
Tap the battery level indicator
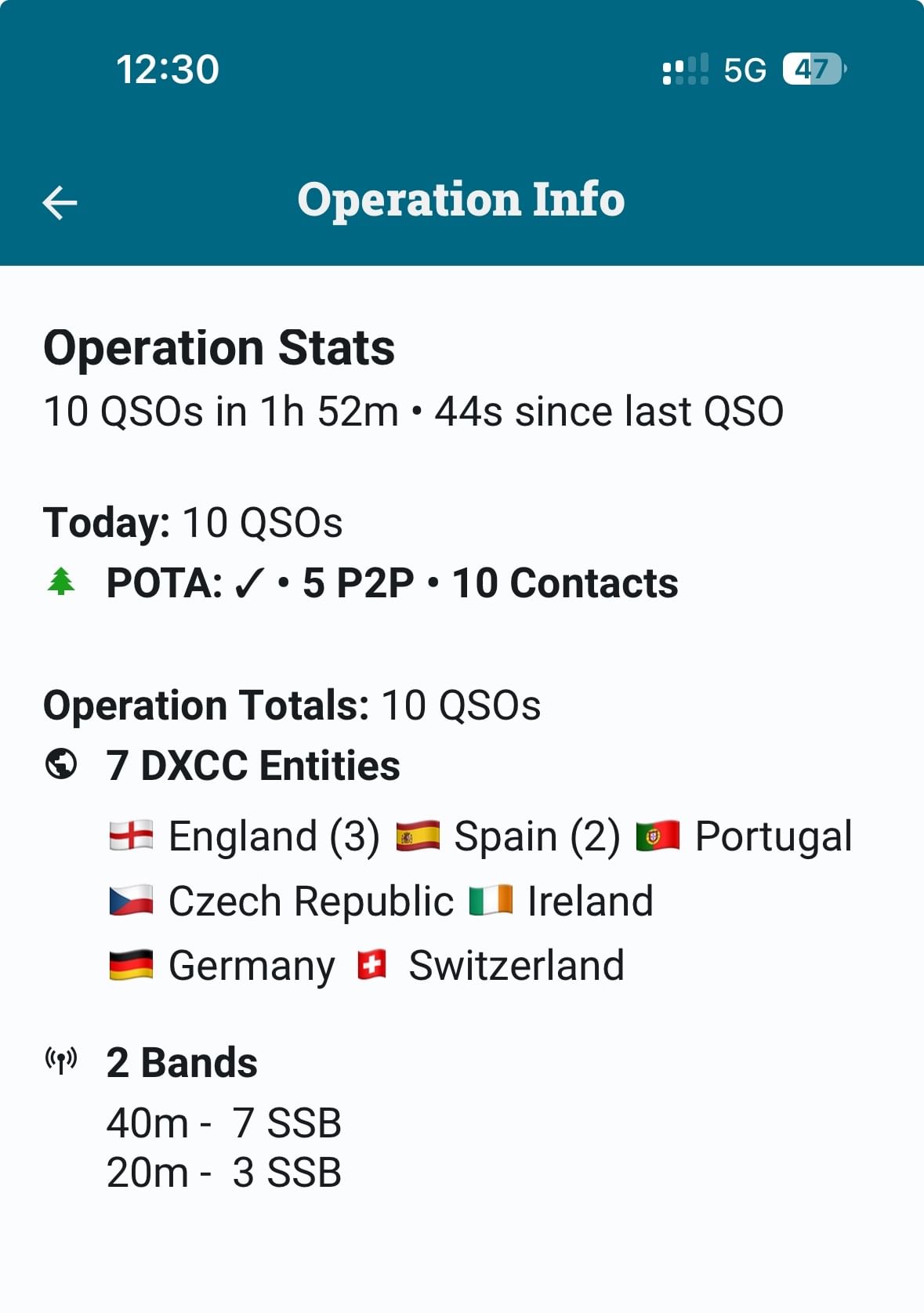(x=813, y=69)
